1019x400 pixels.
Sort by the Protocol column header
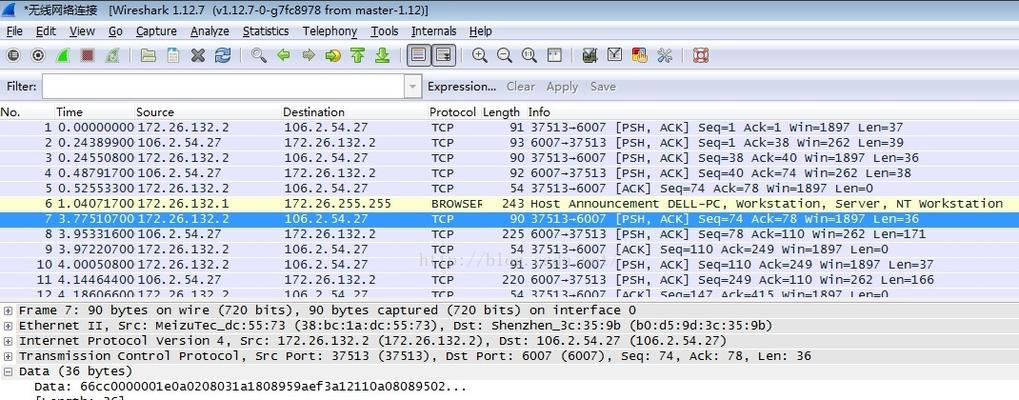coord(452,112)
